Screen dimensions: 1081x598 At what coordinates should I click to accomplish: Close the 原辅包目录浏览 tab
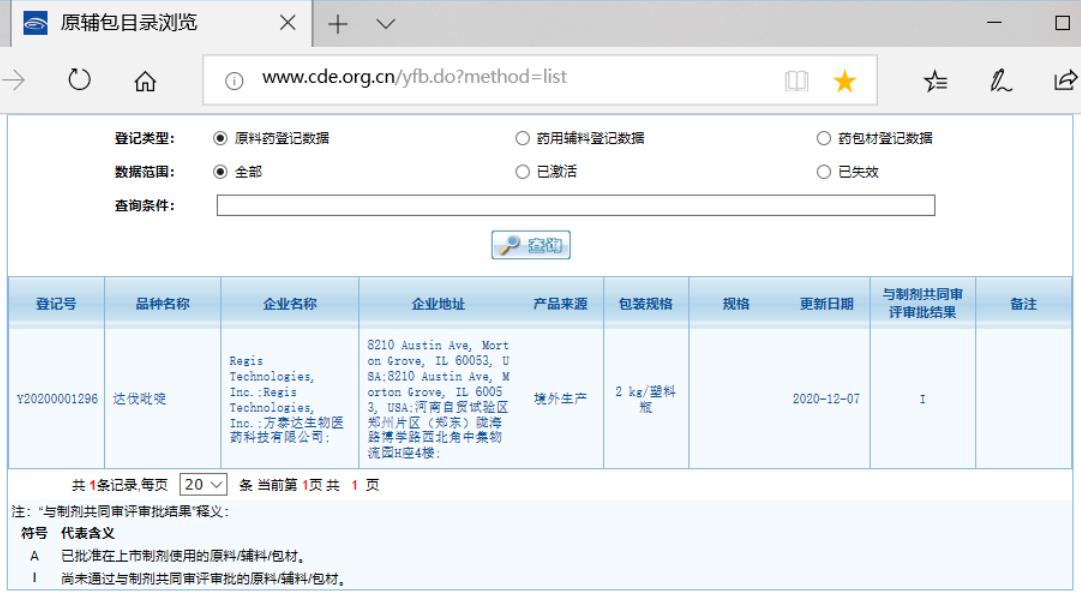coord(287,23)
